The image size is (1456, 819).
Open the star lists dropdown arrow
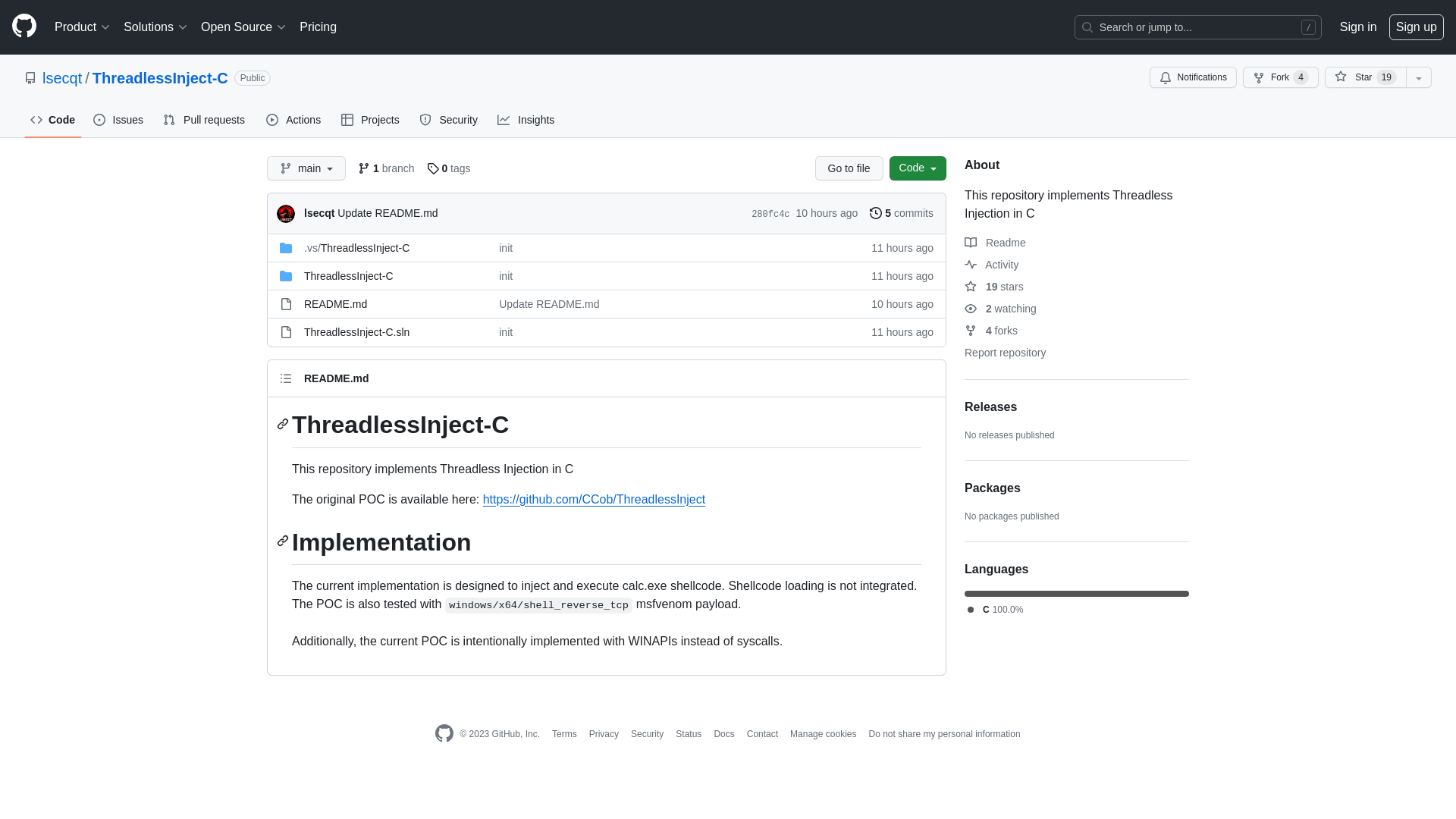1419,77
